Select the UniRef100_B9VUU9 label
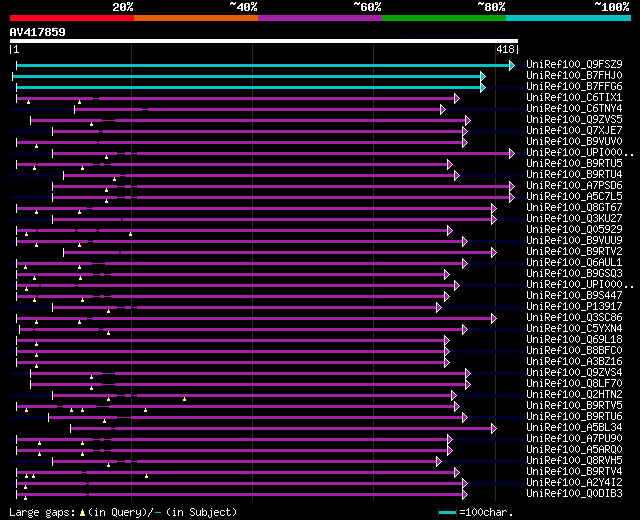Image resolution: width=640 pixels, height=520 pixels. coord(574,240)
